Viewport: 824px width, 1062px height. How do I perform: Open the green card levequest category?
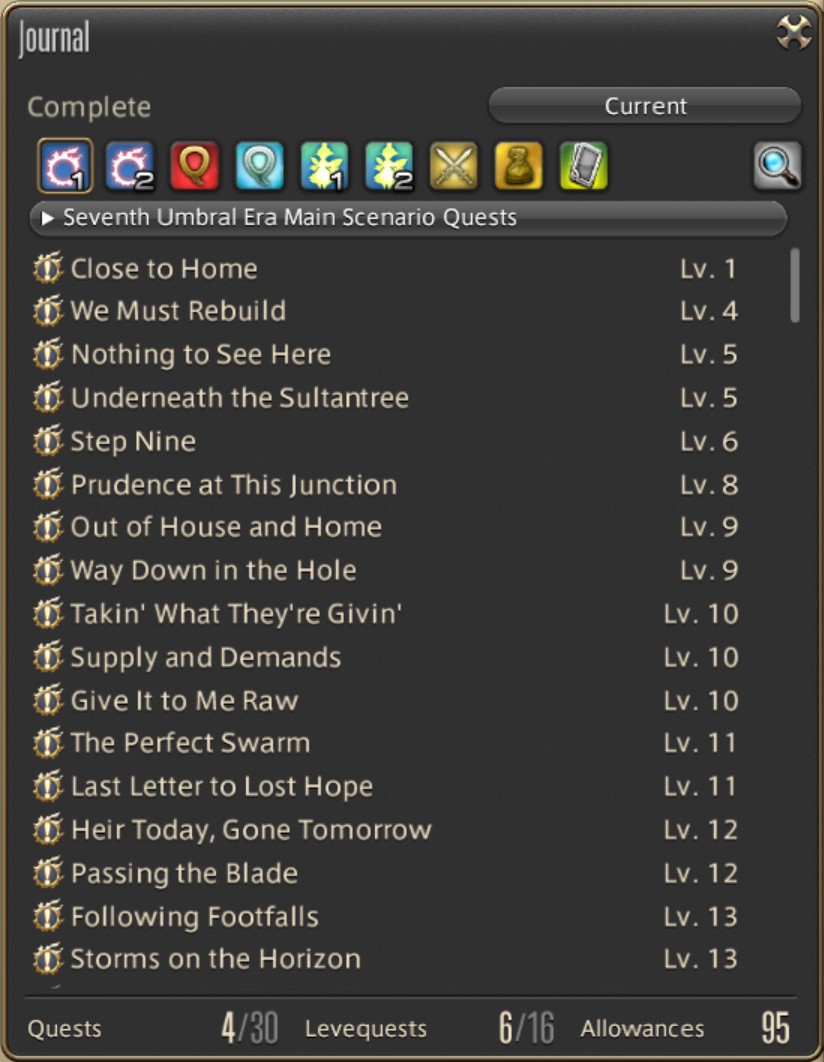583,166
